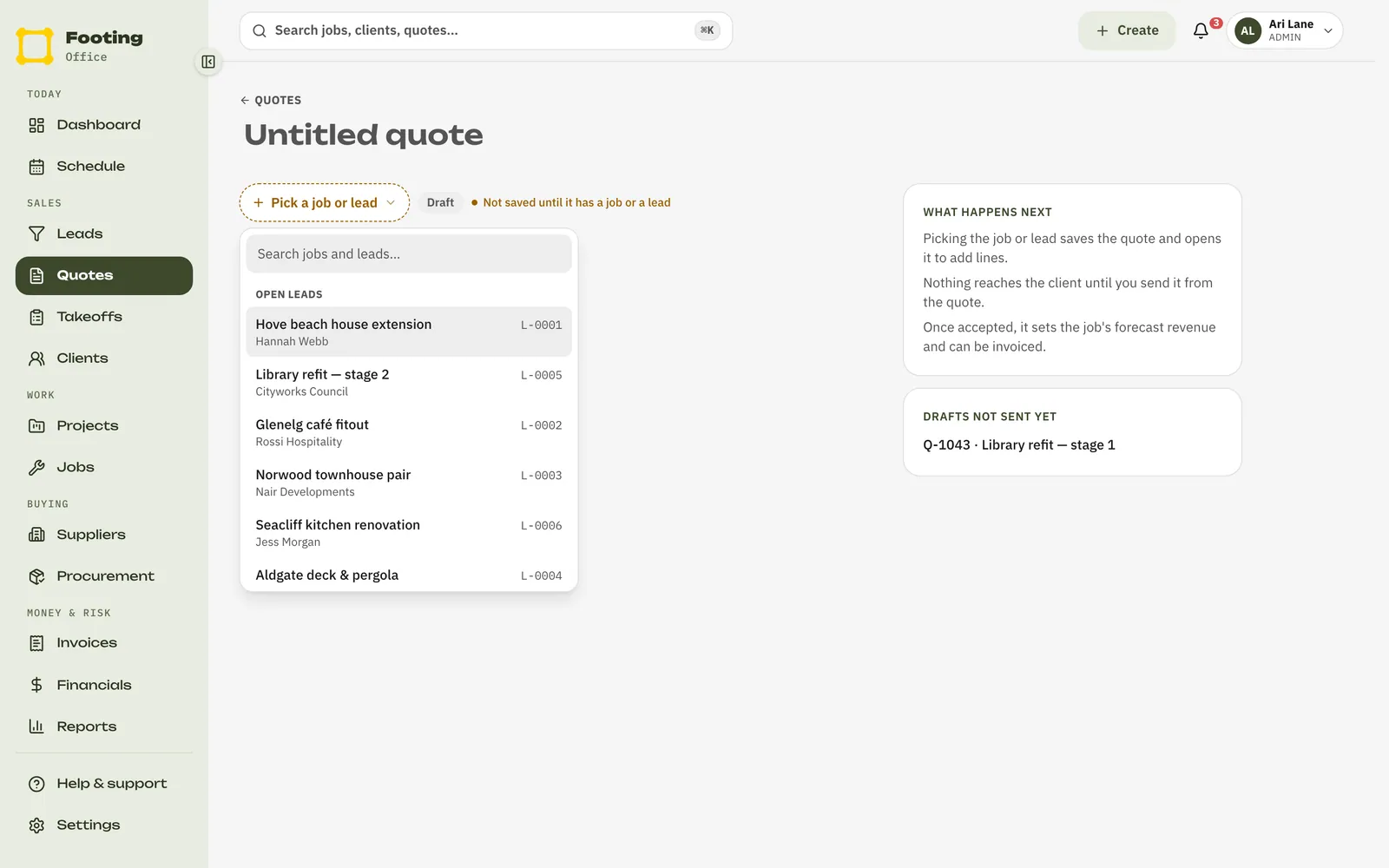This screenshot has width=1389, height=868.
Task: Click the Untitled quote title
Action: (364, 135)
